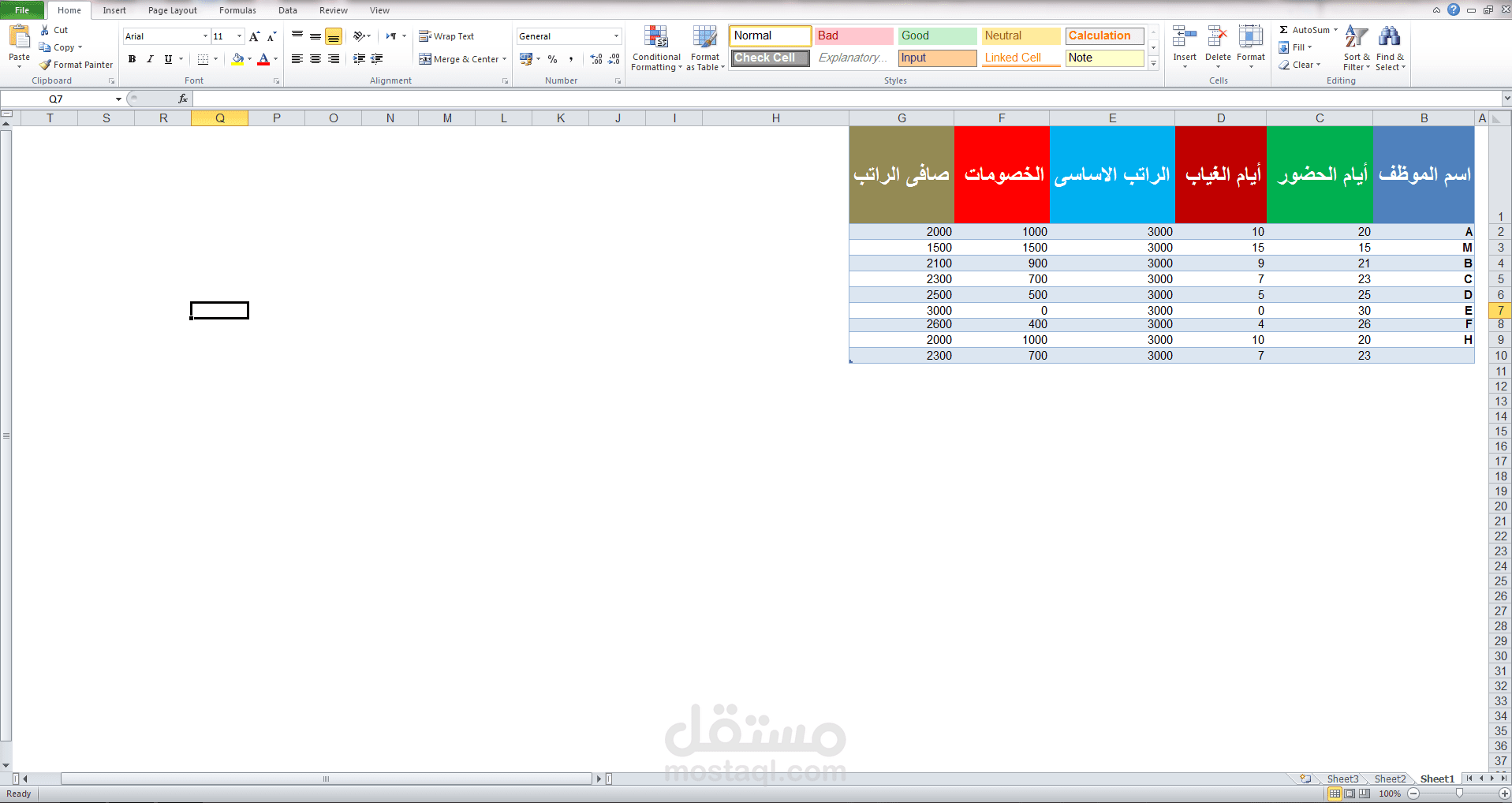Apply the Normal cell style
Screen dimensions: 1512x803
(770, 35)
